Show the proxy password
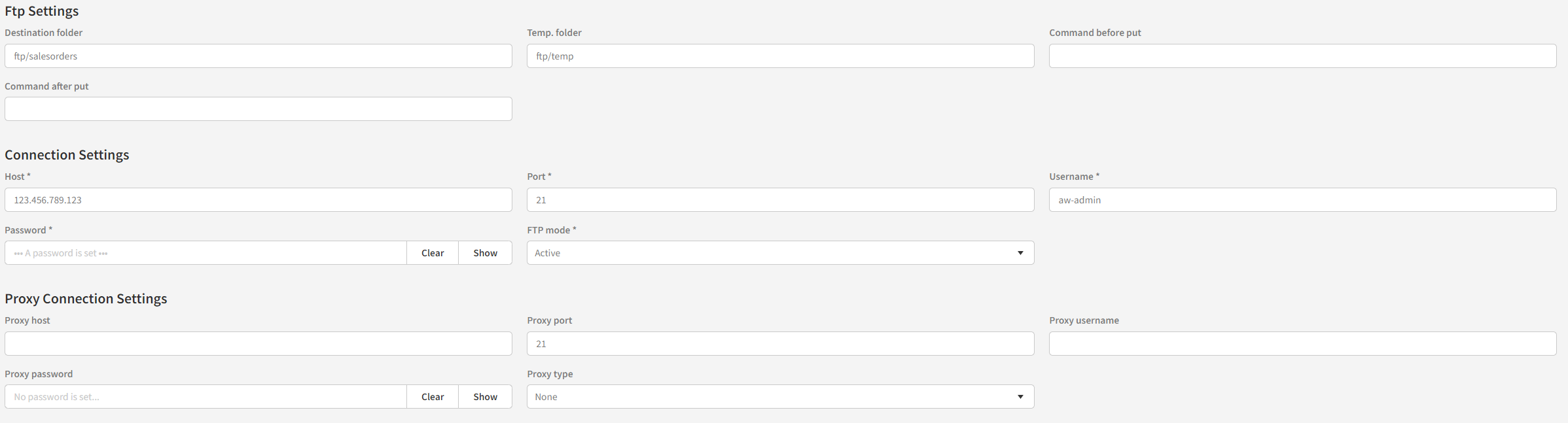This screenshot has height=423, width=1568. point(485,397)
